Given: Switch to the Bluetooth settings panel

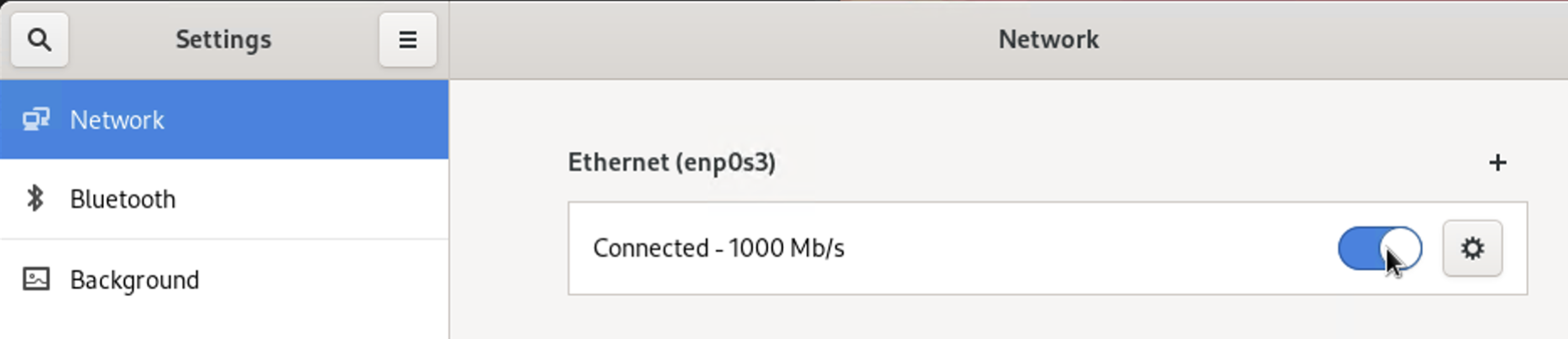Looking at the screenshot, I should click(123, 199).
